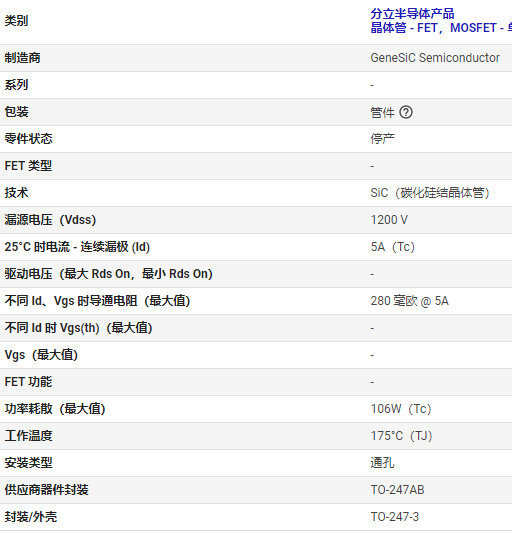512x535 pixels.
Task: Click the 280 毫欧 @ 5A resistance value
Action: [x=409, y=301]
